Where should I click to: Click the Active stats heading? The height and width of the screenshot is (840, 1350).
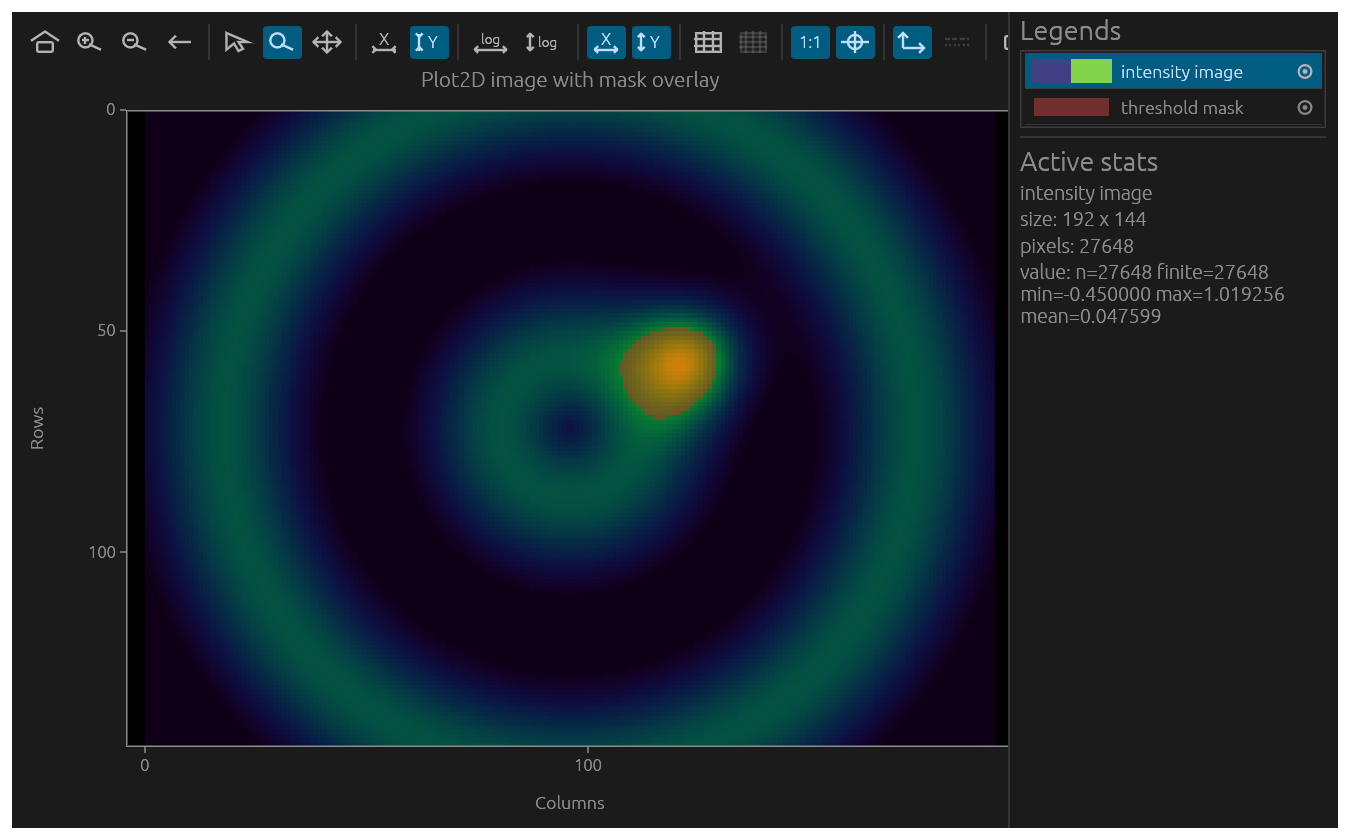(x=1089, y=162)
